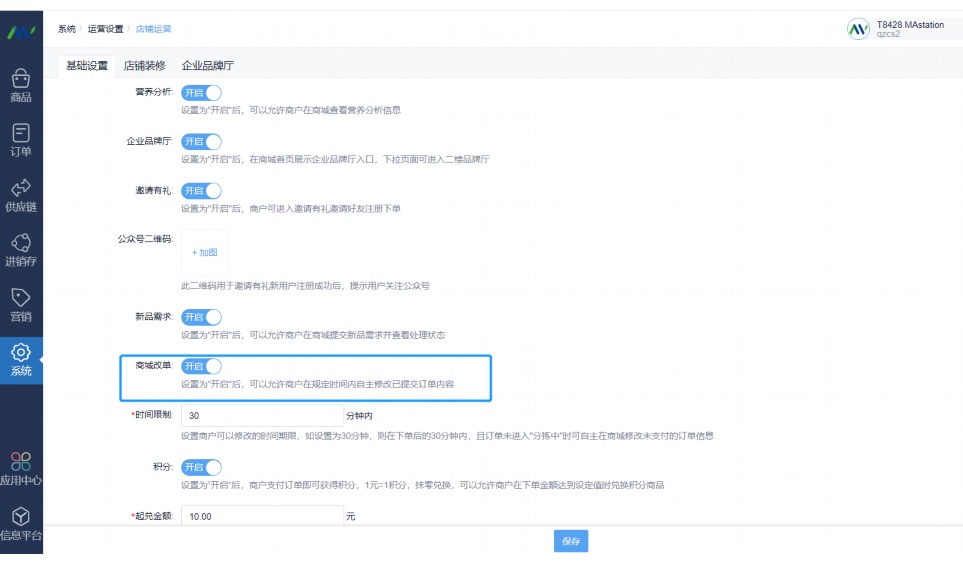Click the 时间限制 input field
The width and height of the screenshot is (963, 564).
pyautogui.click(x=262, y=415)
